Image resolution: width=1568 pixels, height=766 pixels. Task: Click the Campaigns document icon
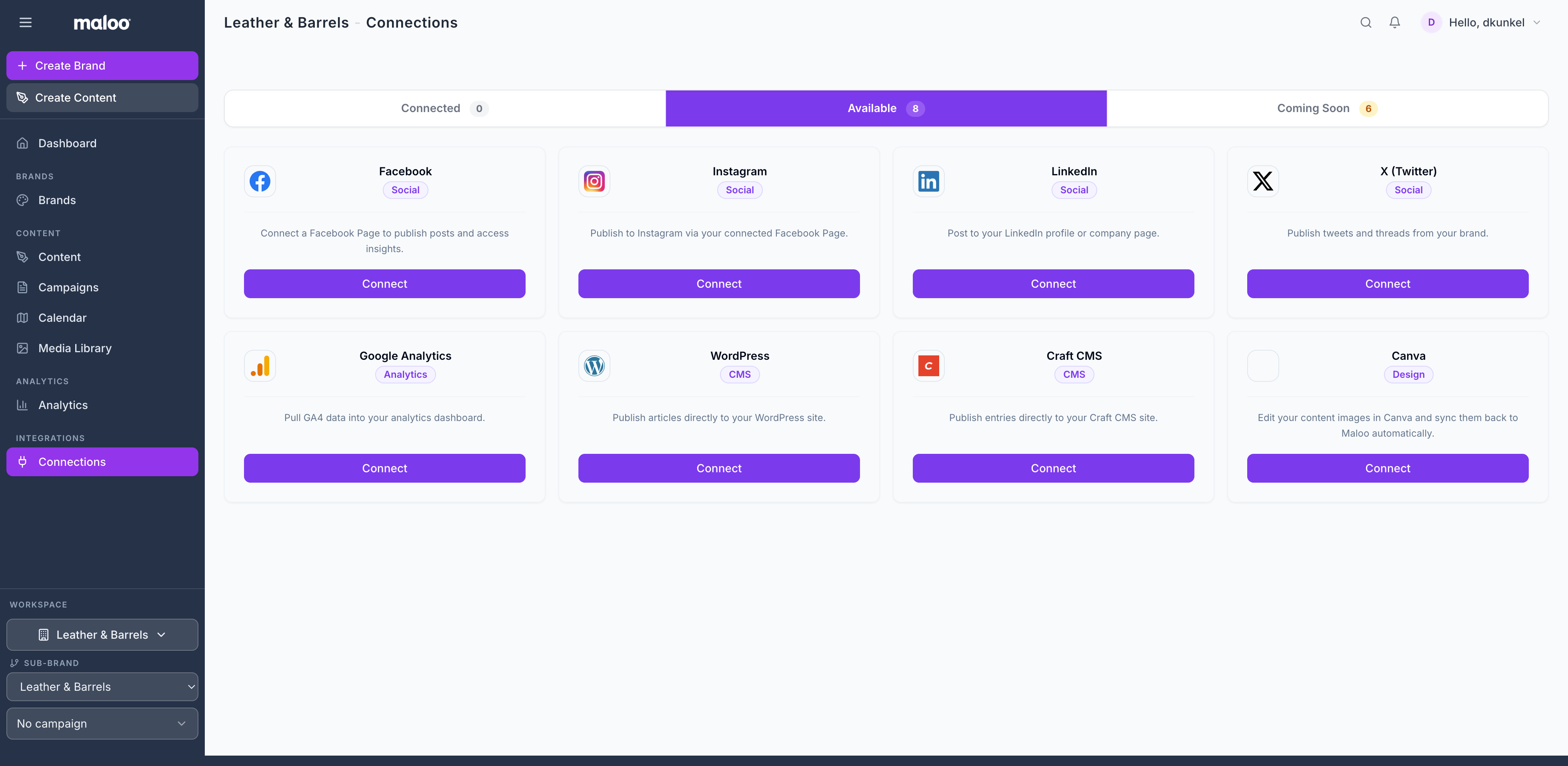point(22,287)
